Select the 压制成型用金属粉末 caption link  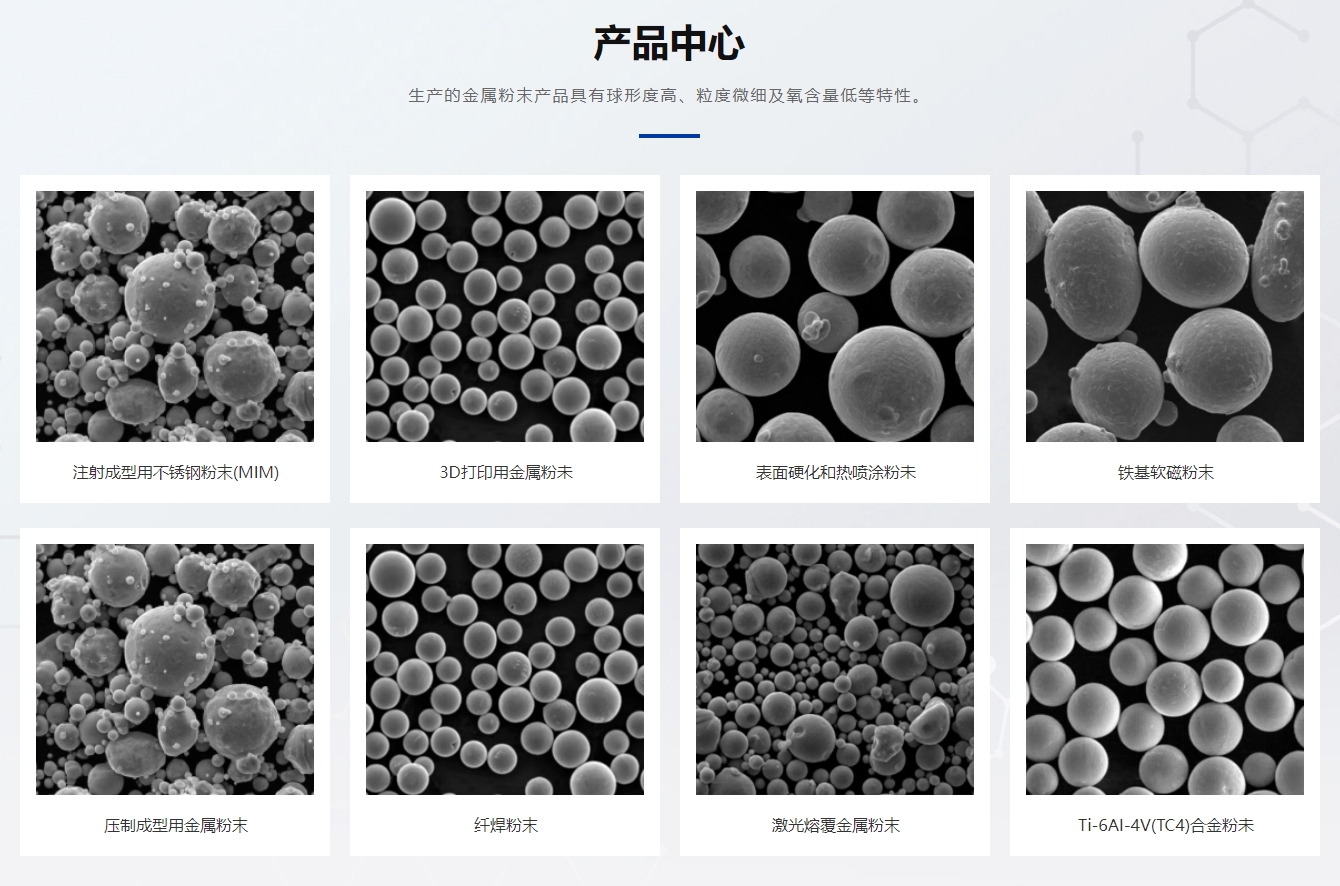pyautogui.click(x=175, y=825)
